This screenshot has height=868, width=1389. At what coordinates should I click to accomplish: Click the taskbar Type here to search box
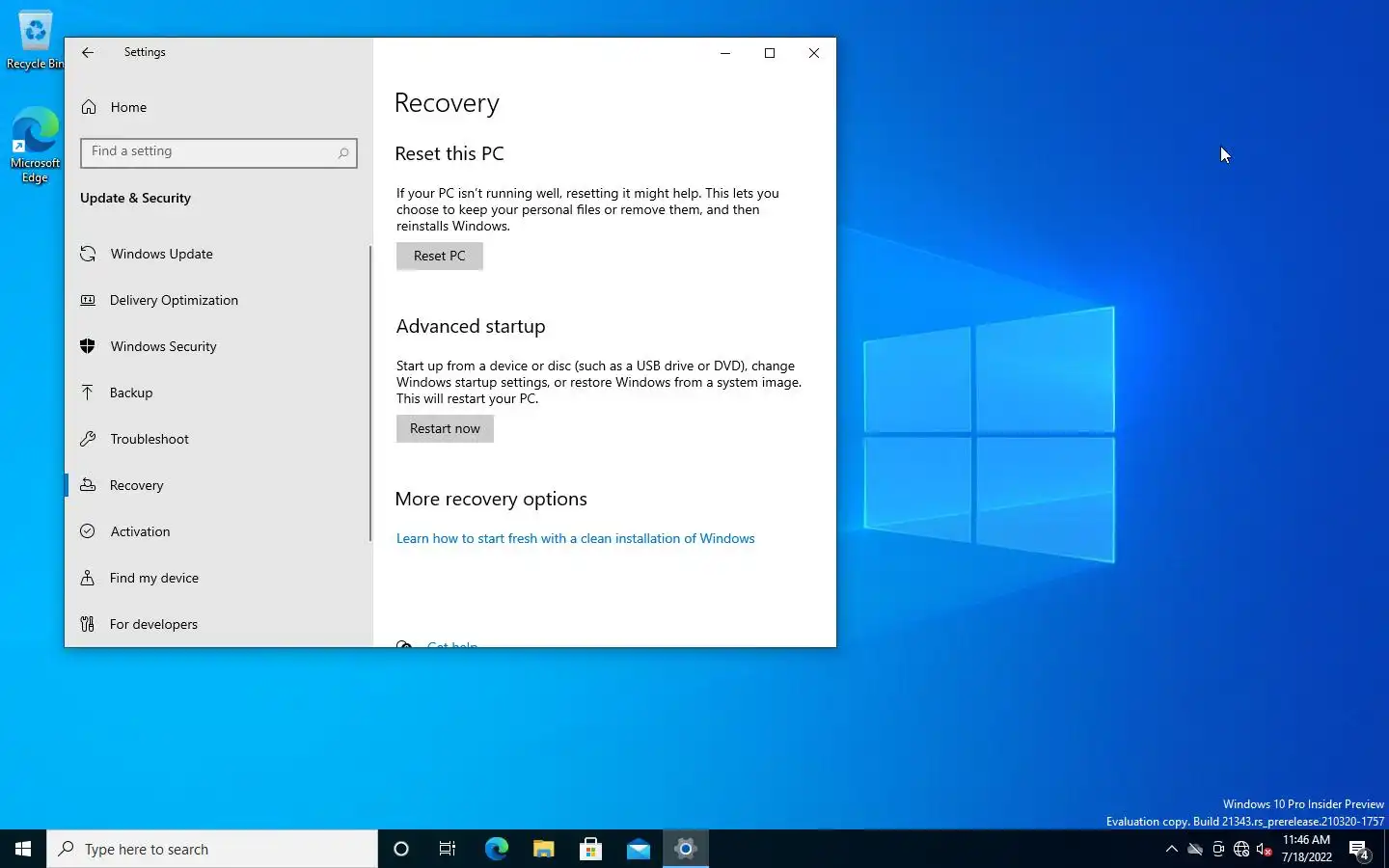pos(212,849)
